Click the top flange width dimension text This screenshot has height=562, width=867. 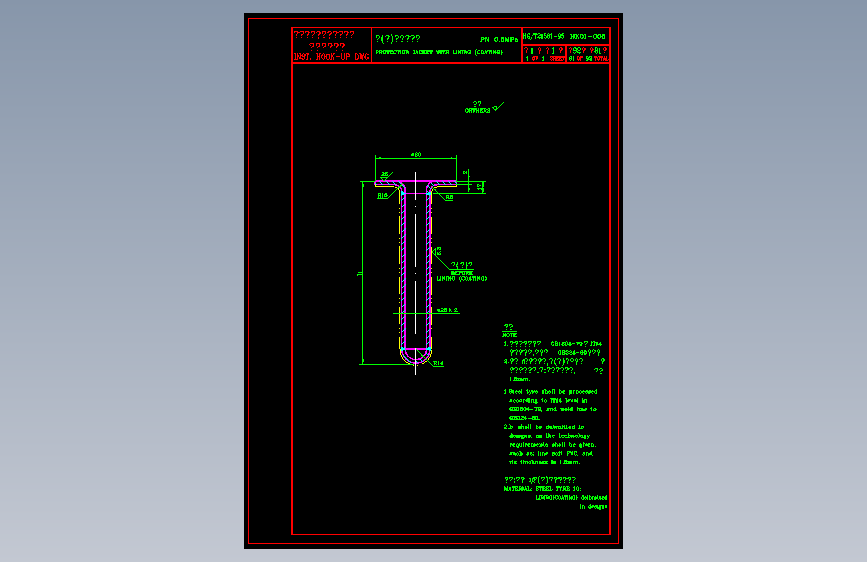416,155
